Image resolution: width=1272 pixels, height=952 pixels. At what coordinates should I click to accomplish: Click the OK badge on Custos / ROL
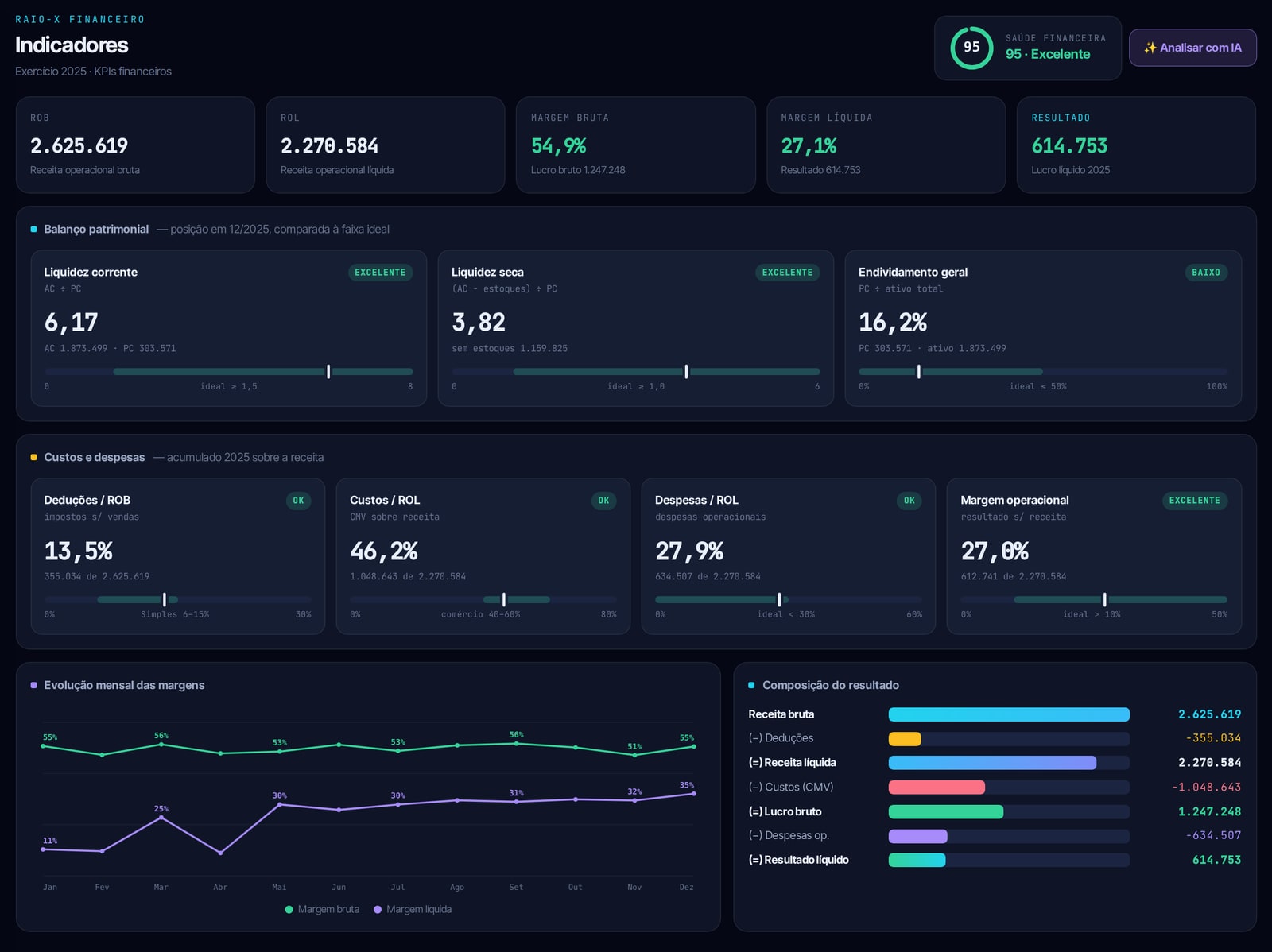click(x=603, y=501)
